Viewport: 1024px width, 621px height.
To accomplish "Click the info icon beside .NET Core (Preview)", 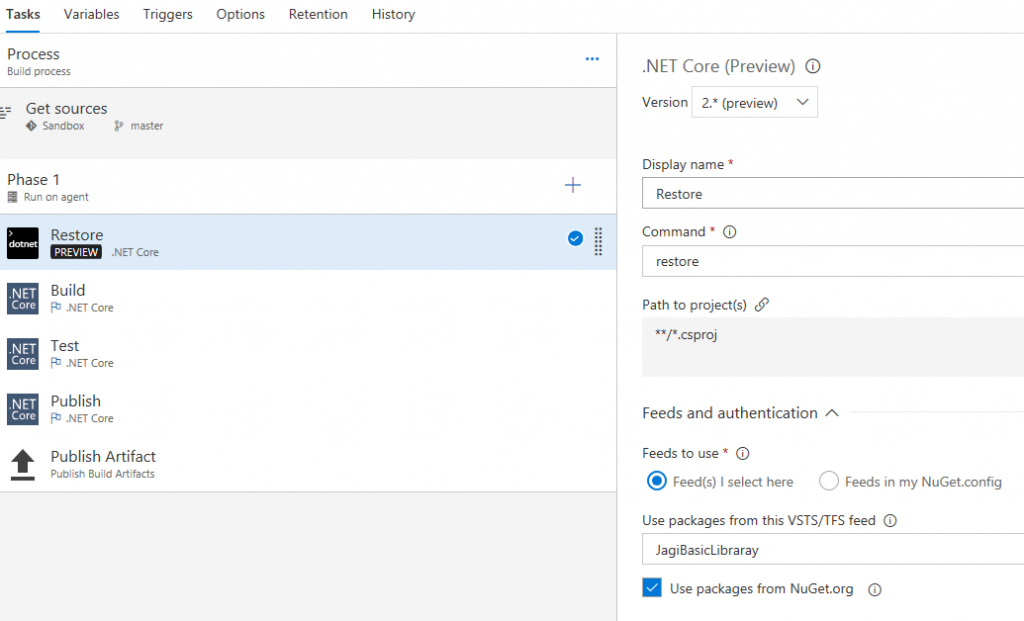I will point(813,67).
